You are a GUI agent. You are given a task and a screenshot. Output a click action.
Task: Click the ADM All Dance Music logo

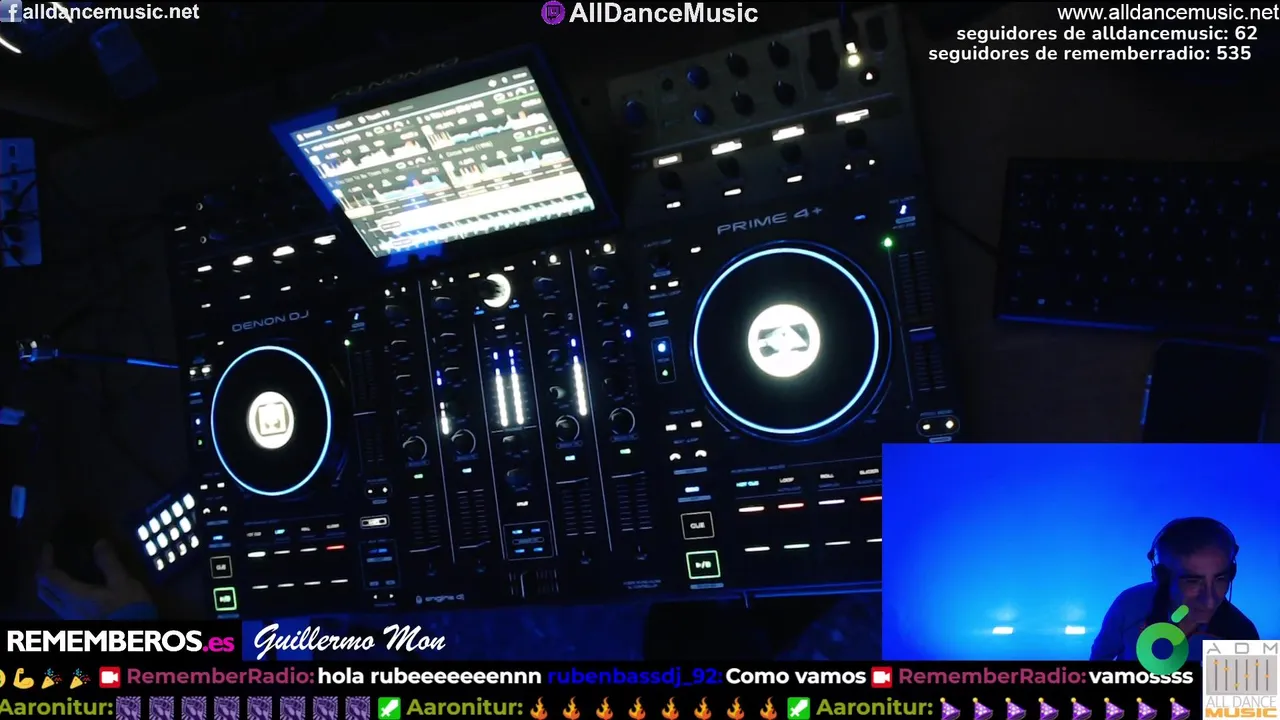tap(1241, 680)
